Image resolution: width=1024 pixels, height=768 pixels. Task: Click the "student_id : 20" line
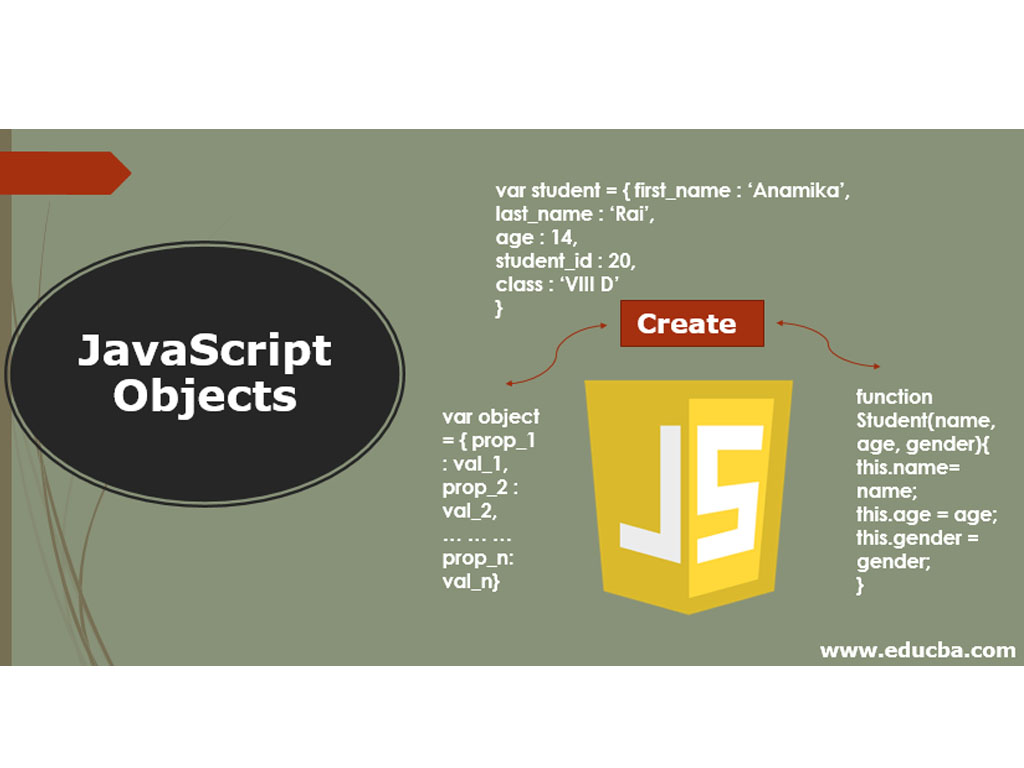(x=565, y=262)
